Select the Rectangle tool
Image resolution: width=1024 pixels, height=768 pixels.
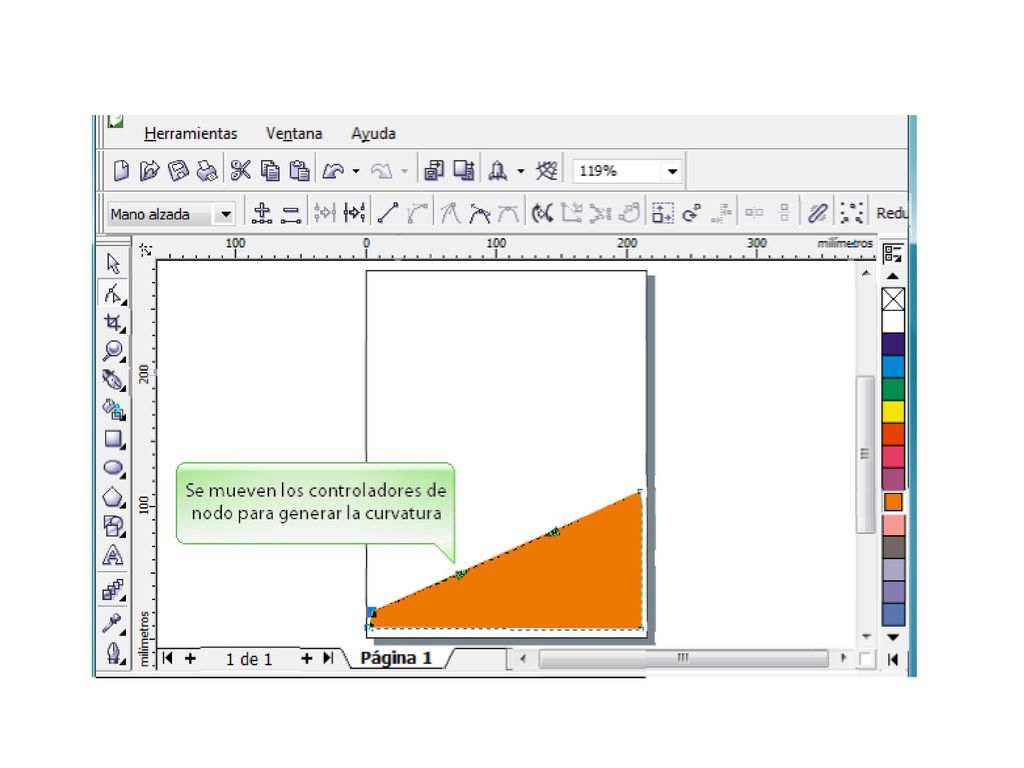coord(114,439)
